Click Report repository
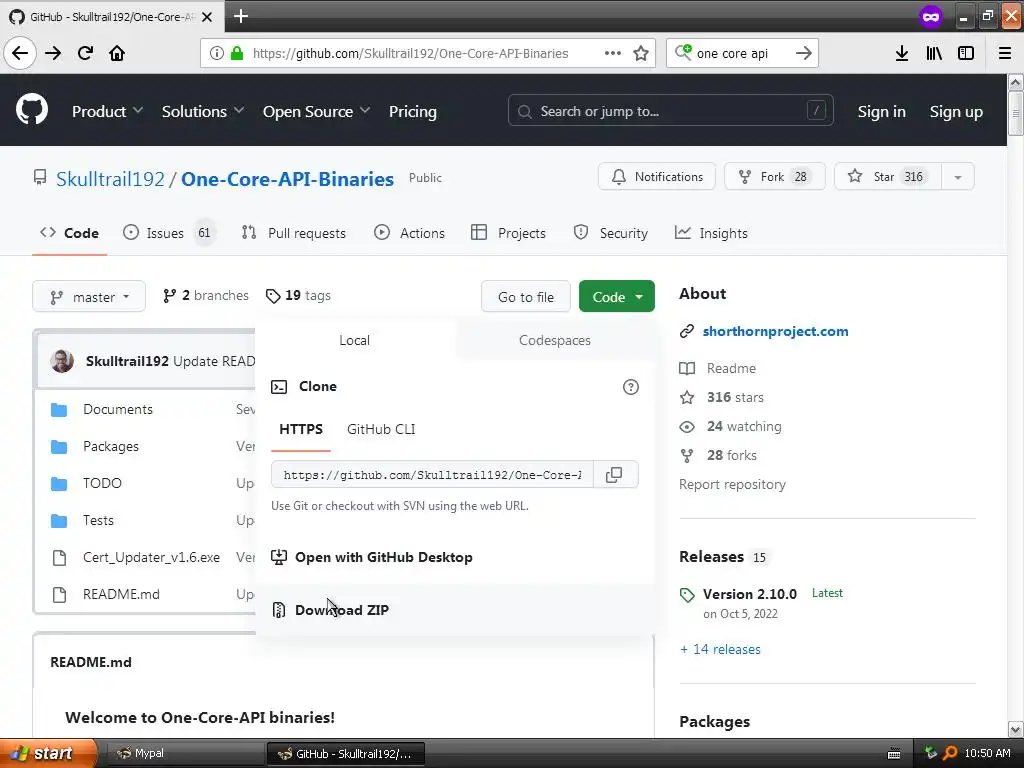This screenshot has height=768, width=1024. coord(732,485)
